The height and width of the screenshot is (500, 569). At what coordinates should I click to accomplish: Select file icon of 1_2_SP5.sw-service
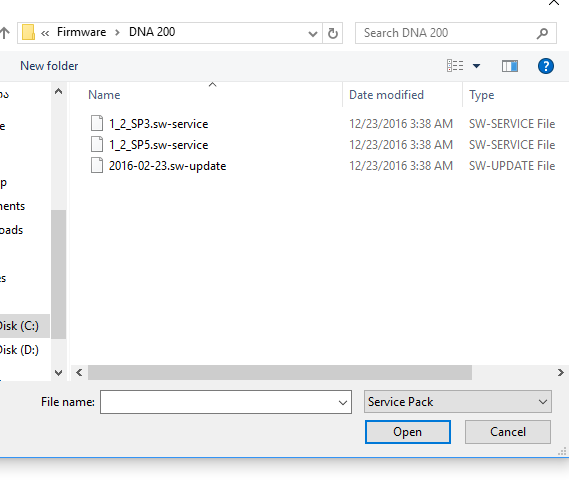point(97,144)
